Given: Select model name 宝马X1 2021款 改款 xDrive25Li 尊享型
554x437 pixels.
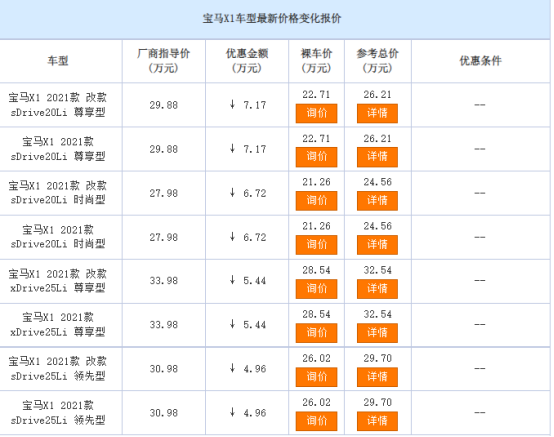Looking at the screenshot, I should pos(58,281).
